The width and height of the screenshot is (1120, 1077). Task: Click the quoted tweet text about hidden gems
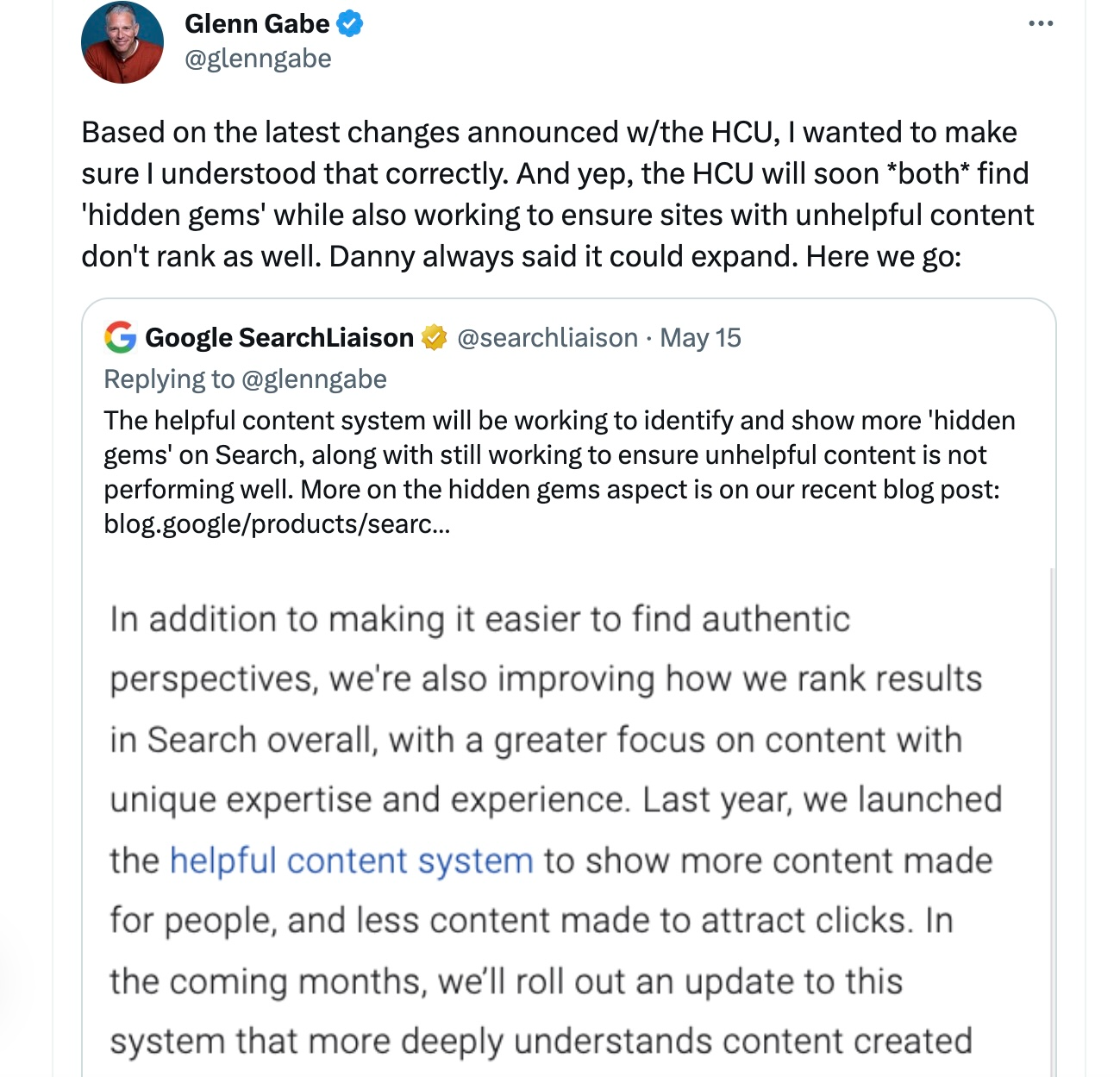pos(560,472)
